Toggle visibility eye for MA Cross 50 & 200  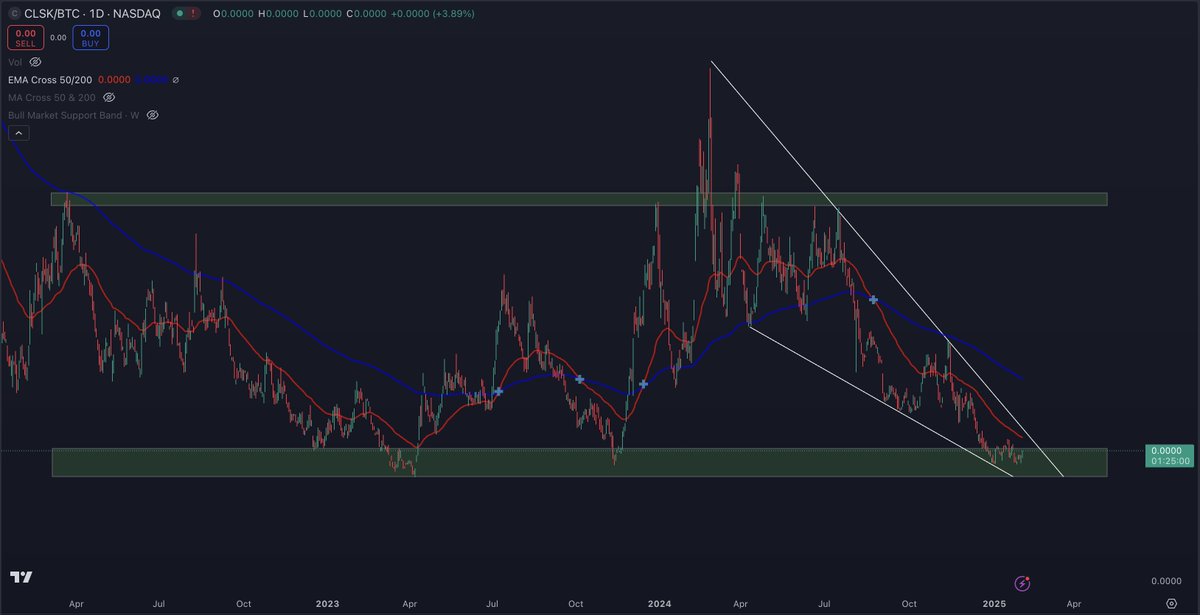(x=109, y=97)
